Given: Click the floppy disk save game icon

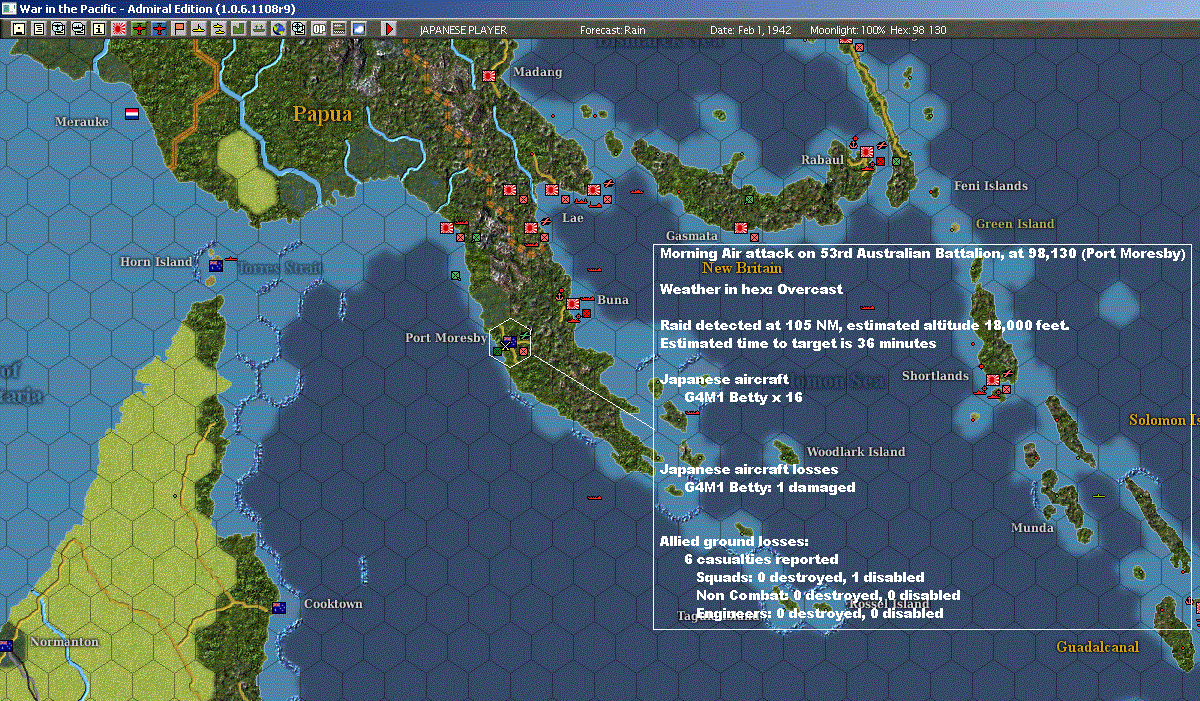Looking at the screenshot, I should pos(18,29).
